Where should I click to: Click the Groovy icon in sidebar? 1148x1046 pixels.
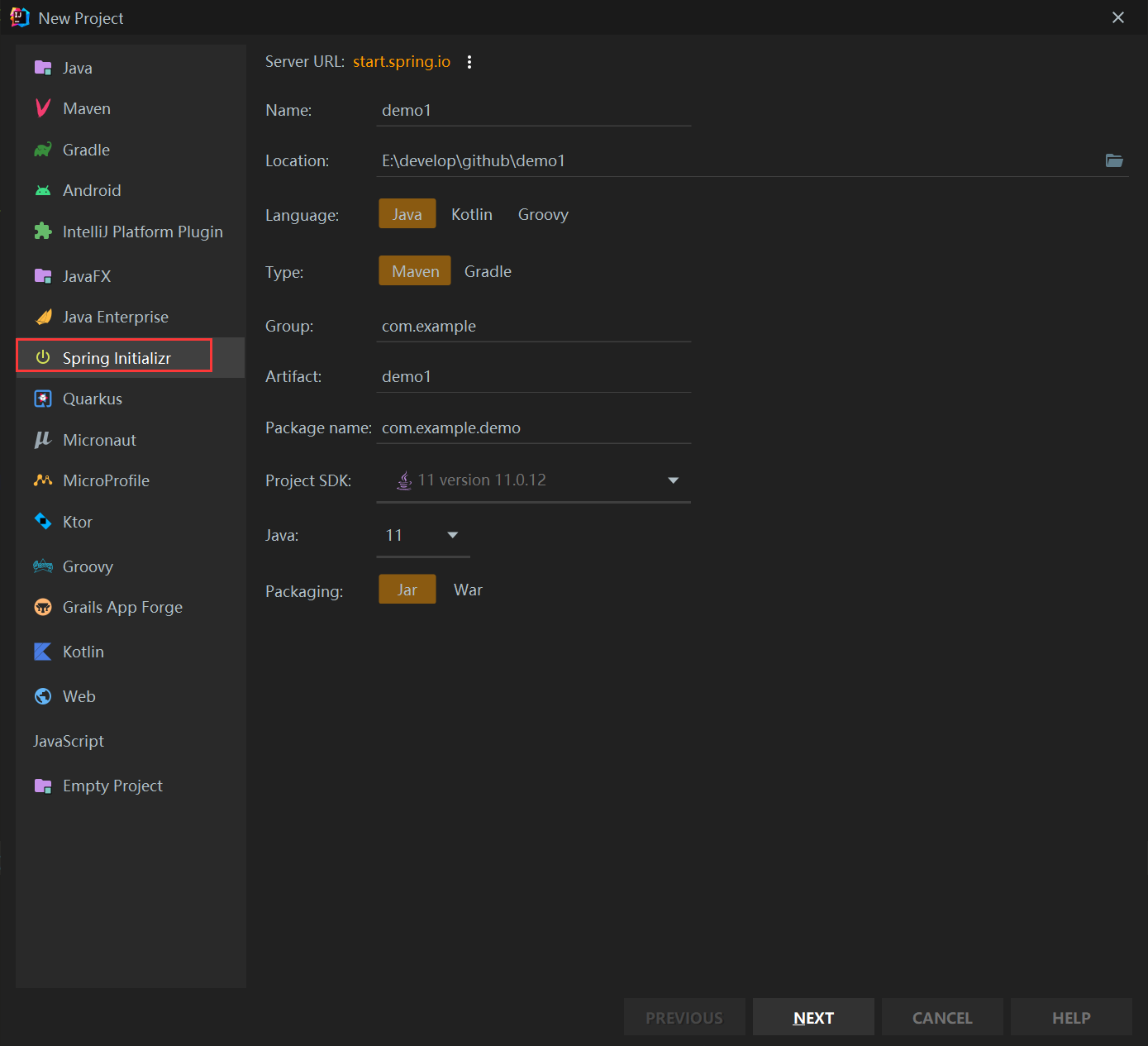tap(43, 566)
